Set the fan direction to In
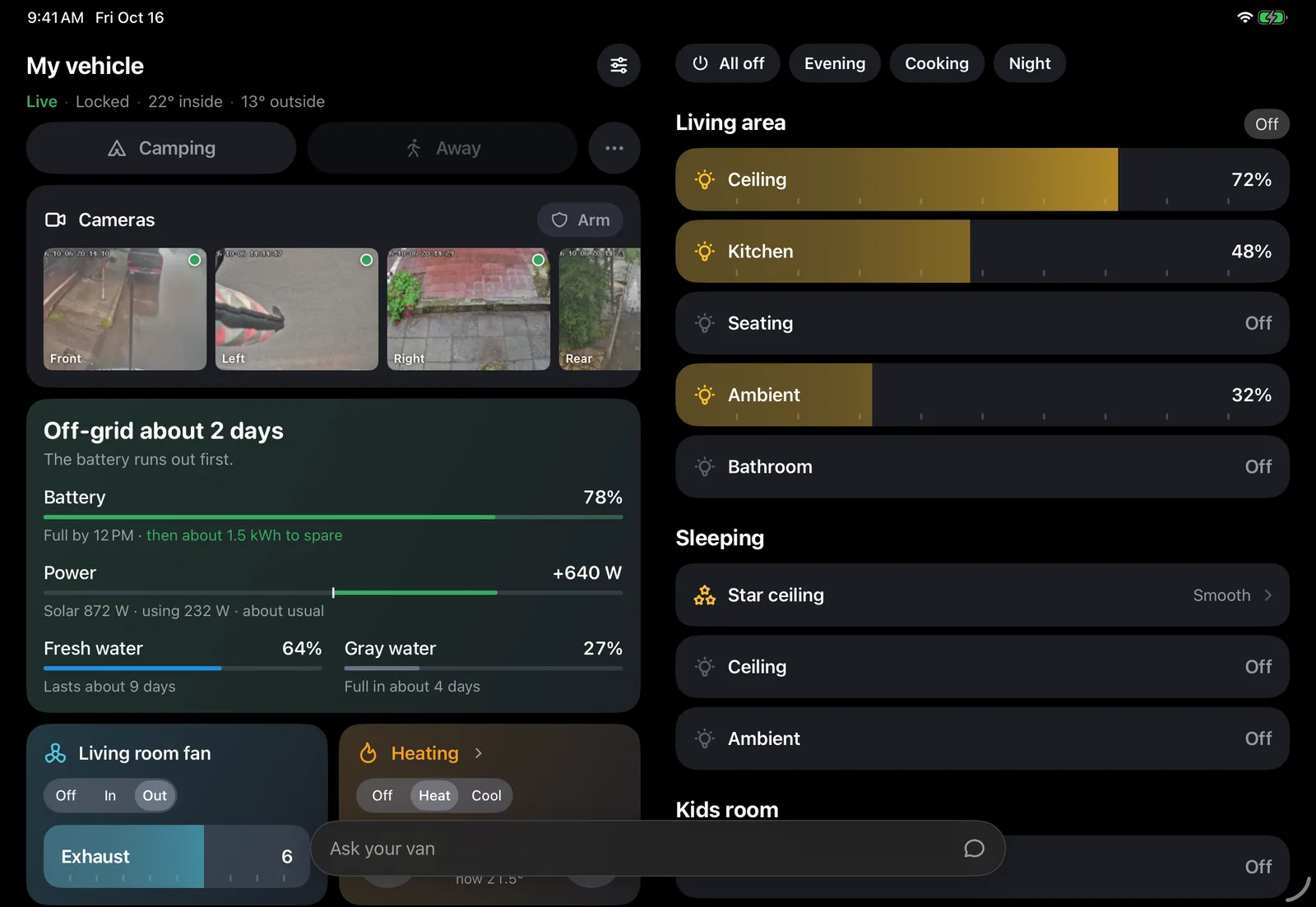Screen dimensions: 1316x907 pos(110,796)
